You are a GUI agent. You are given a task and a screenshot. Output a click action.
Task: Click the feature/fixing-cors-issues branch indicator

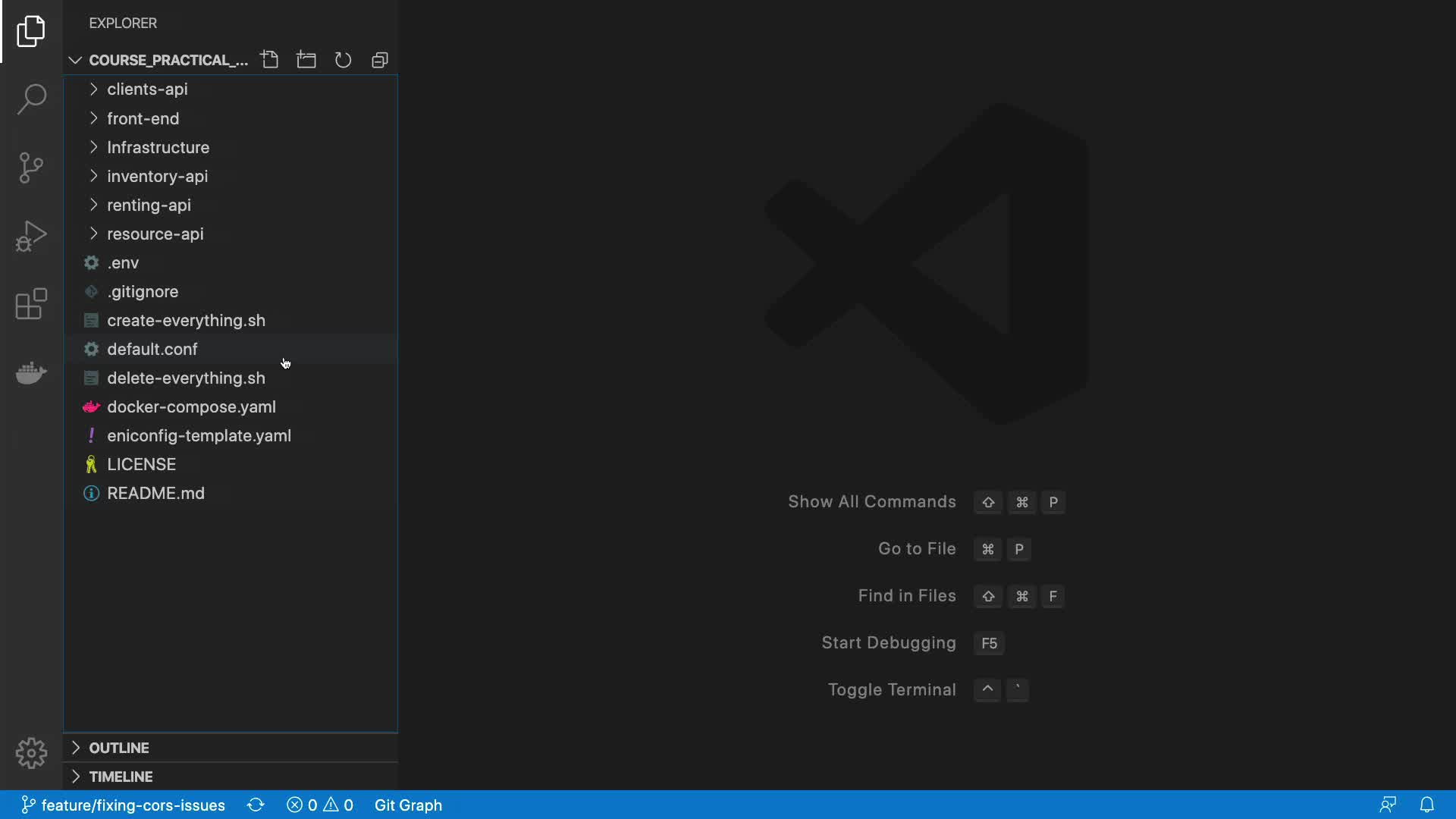coord(124,805)
